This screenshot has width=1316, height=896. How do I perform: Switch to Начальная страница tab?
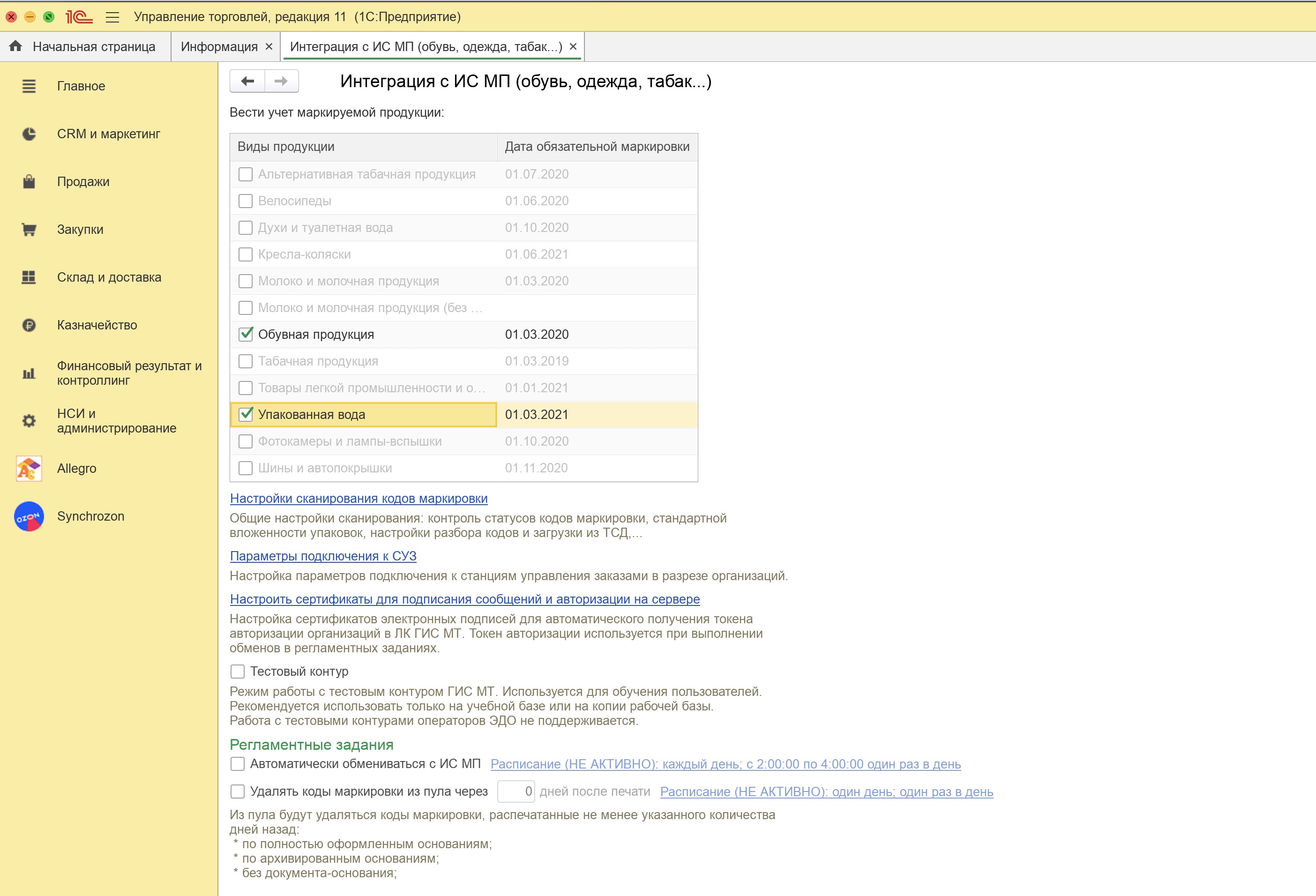[85, 46]
